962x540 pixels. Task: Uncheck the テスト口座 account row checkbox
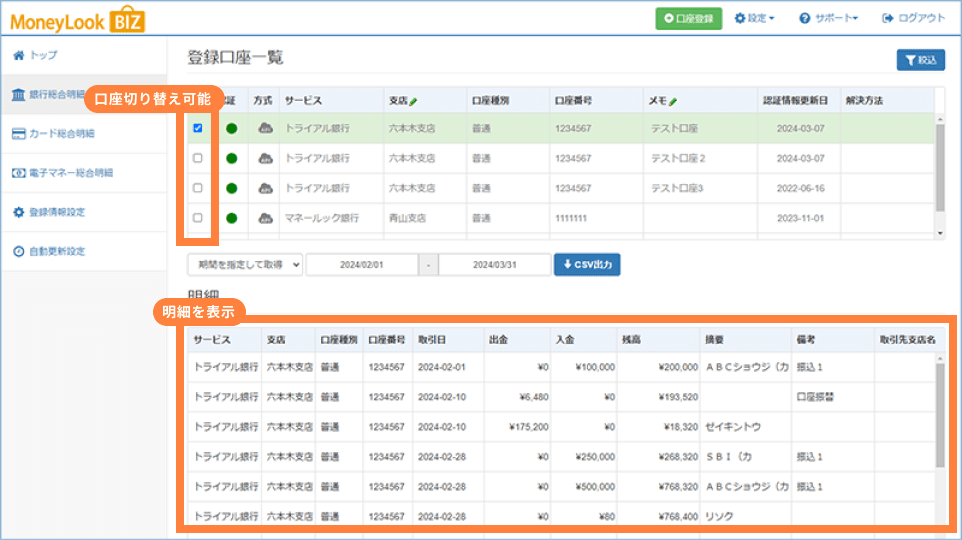tap(198, 128)
